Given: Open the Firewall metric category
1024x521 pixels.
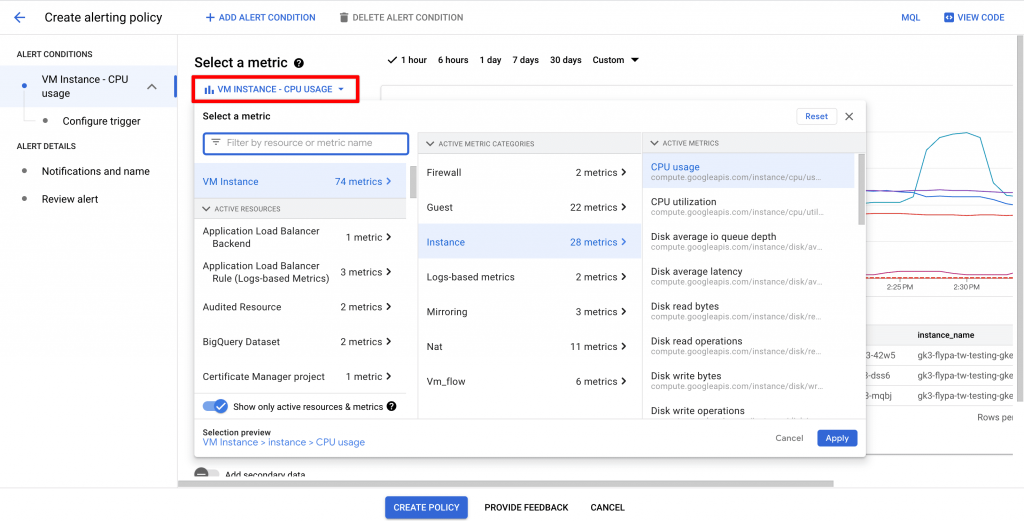Looking at the screenshot, I should (529, 172).
